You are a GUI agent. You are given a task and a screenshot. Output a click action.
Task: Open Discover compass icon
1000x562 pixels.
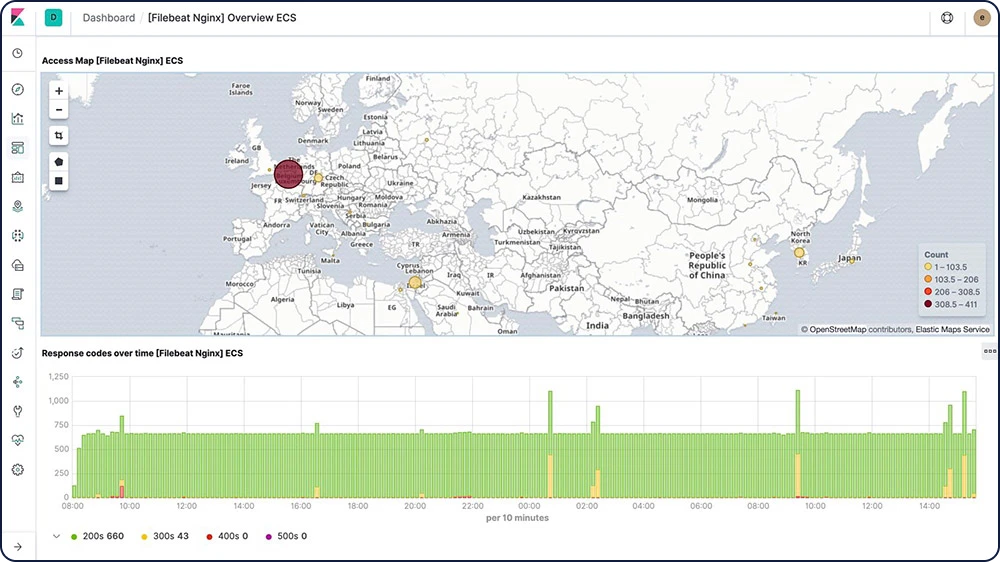coord(18,89)
